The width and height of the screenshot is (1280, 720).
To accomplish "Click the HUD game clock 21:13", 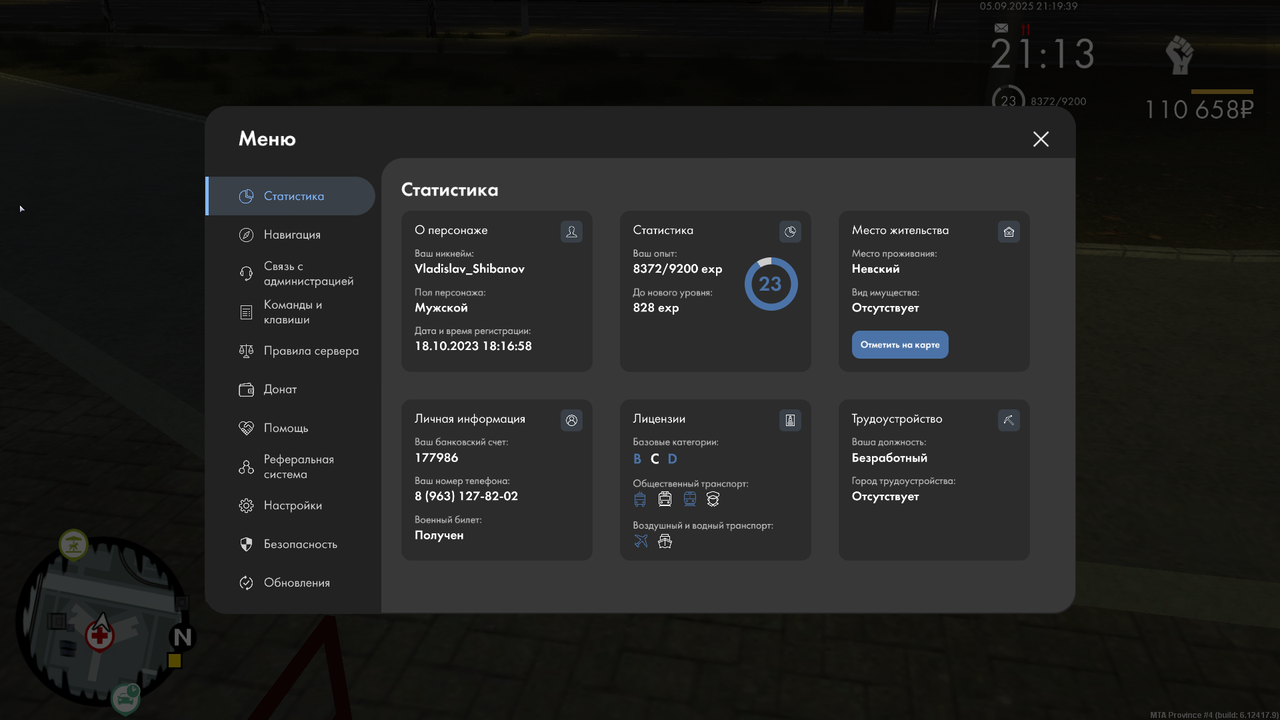I will click(1043, 54).
